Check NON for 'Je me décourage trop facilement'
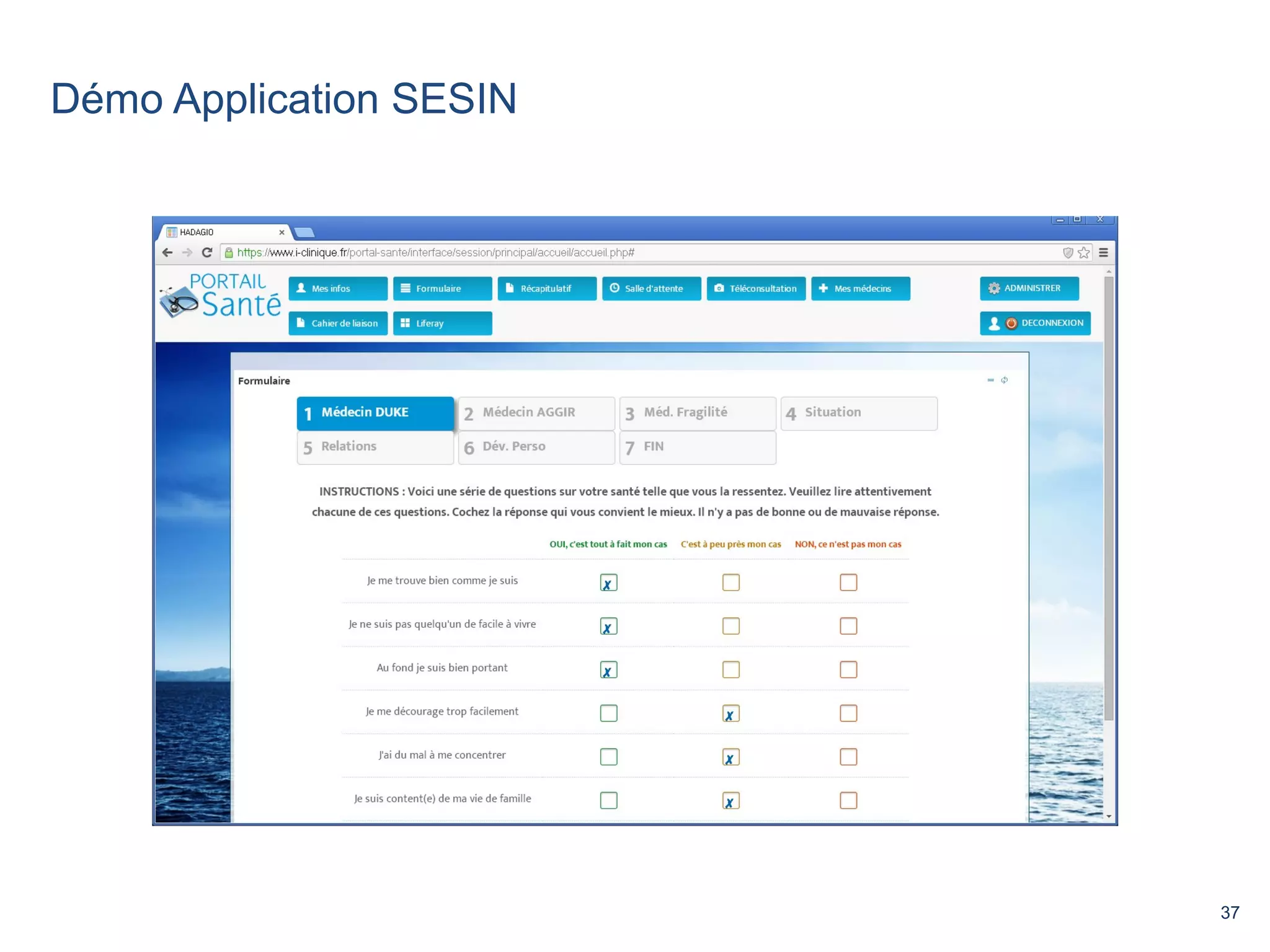This screenshot has width=1270, height=952. (x=848, y=713)
